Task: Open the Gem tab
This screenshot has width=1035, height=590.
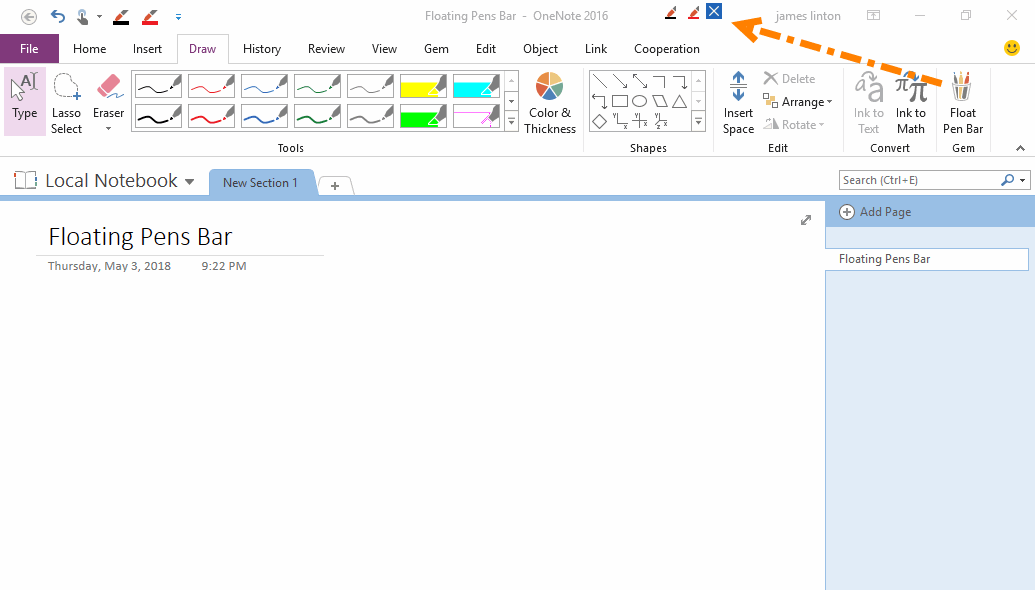Action: coord(436,49)
